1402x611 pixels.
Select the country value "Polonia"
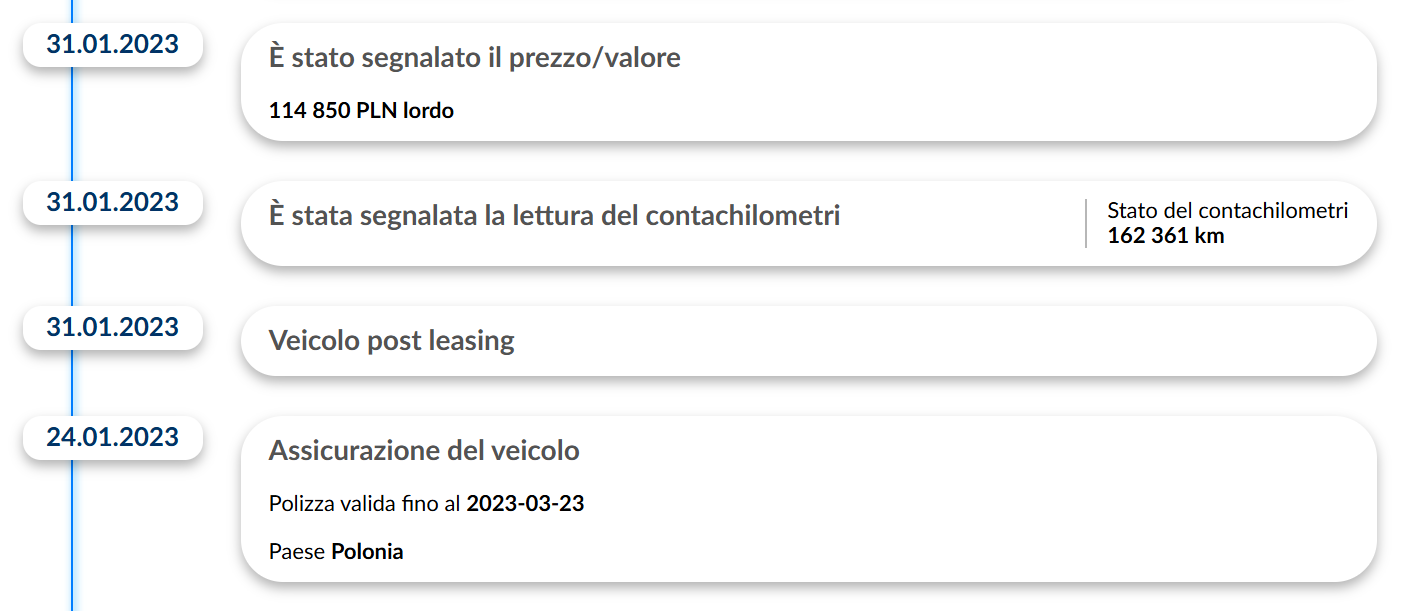coord(367,552)
